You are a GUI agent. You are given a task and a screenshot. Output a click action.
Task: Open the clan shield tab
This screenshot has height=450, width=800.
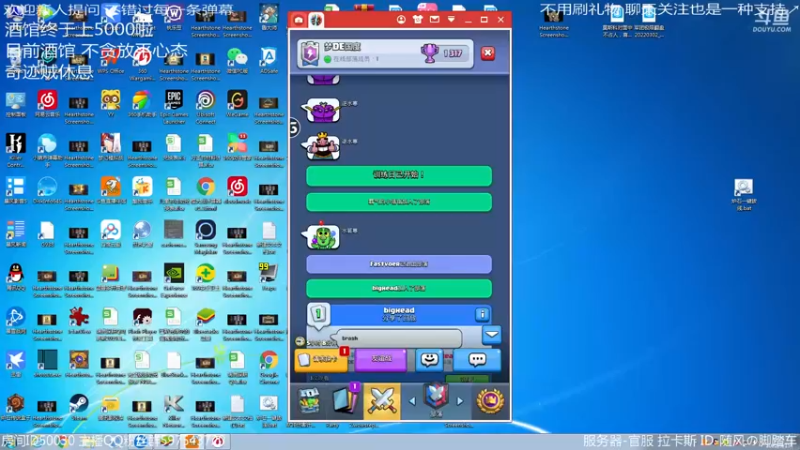pos(436,398)
